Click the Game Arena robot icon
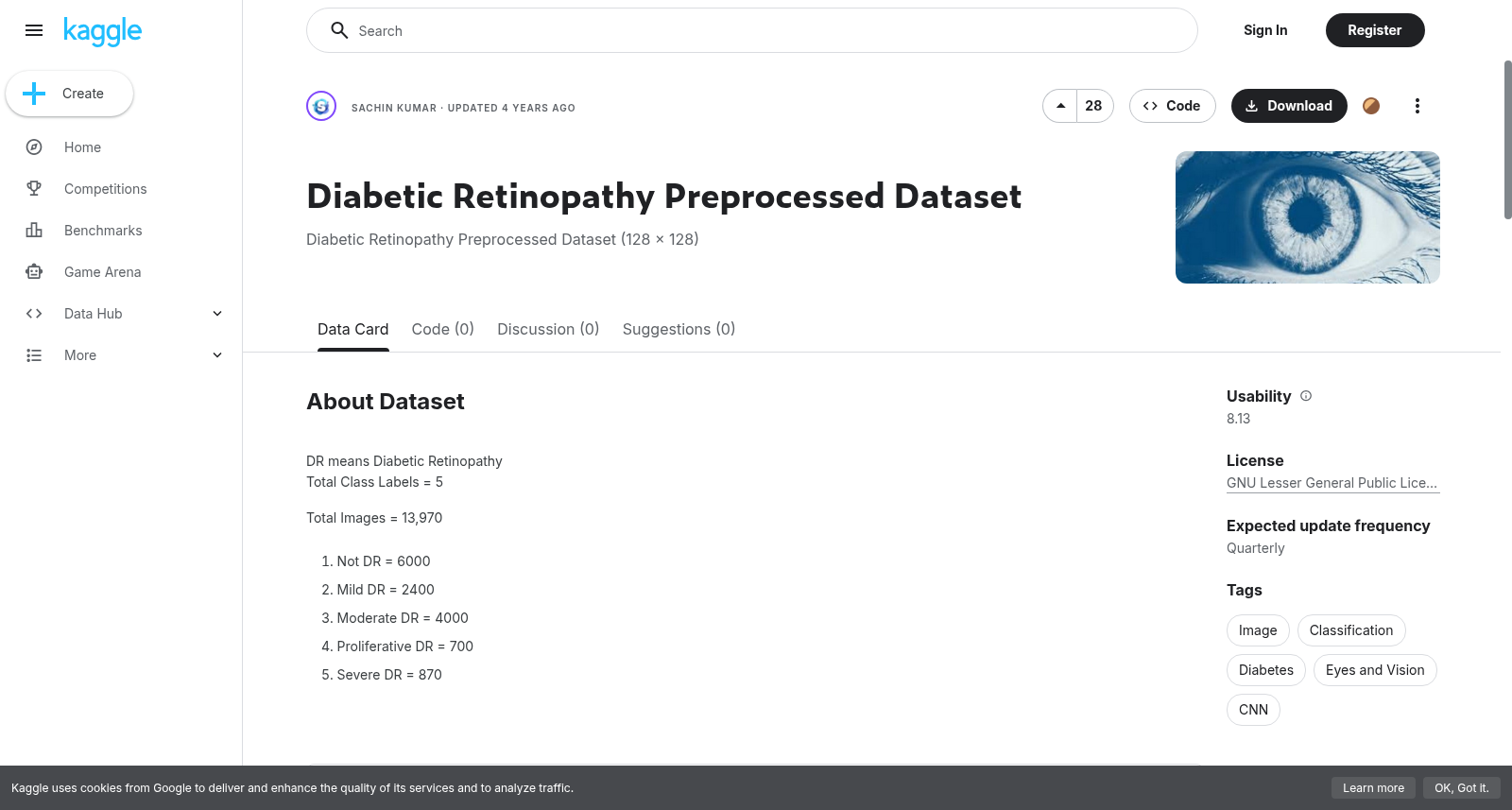This screenshot has height=810, width=1512. click(34, 272)
